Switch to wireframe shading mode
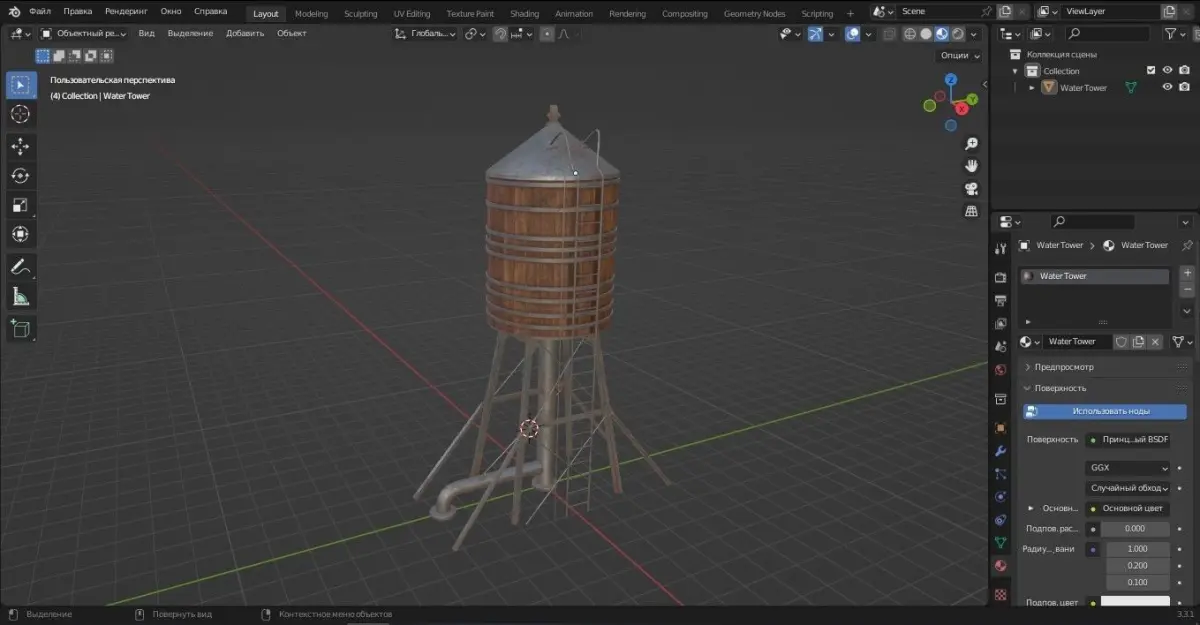The image size is (1200, 625). coord(910,33)
